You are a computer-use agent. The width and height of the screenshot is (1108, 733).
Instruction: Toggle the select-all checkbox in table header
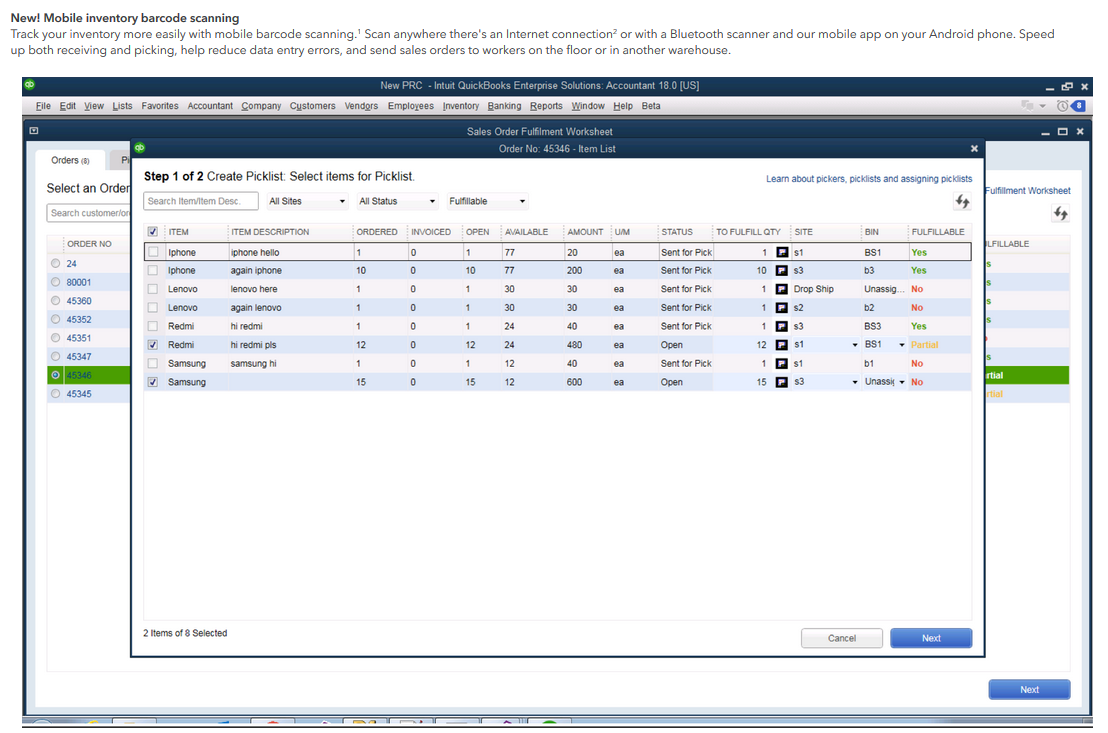click(x=153, y=232)
